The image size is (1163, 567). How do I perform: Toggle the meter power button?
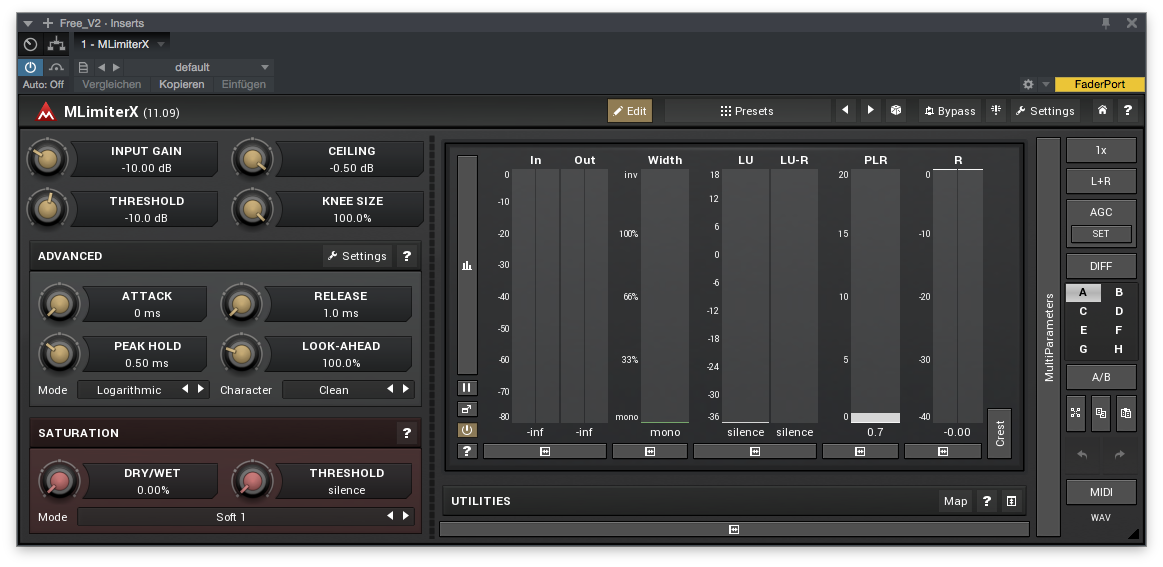tap(467, 430)
